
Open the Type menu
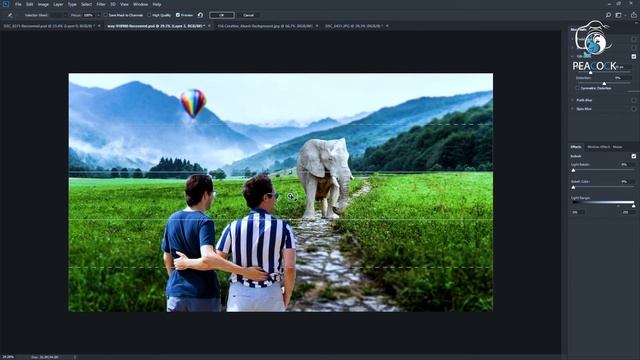[72, 4]
